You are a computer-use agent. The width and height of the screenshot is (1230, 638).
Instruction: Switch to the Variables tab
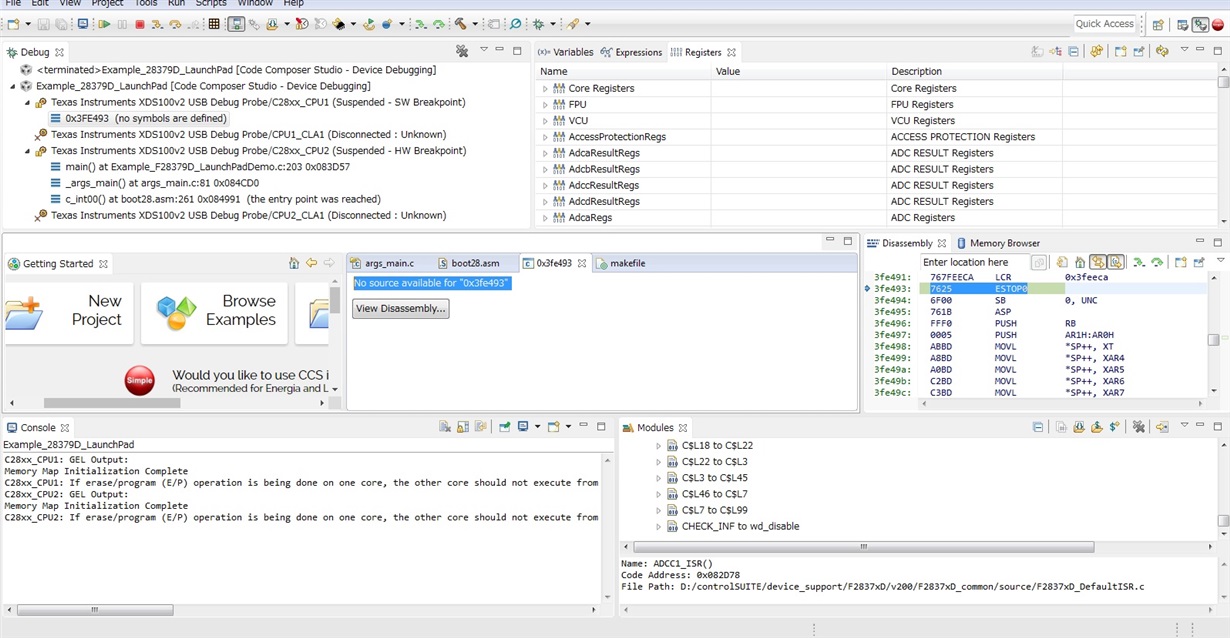pyautogui.click(x=565, y=52)
